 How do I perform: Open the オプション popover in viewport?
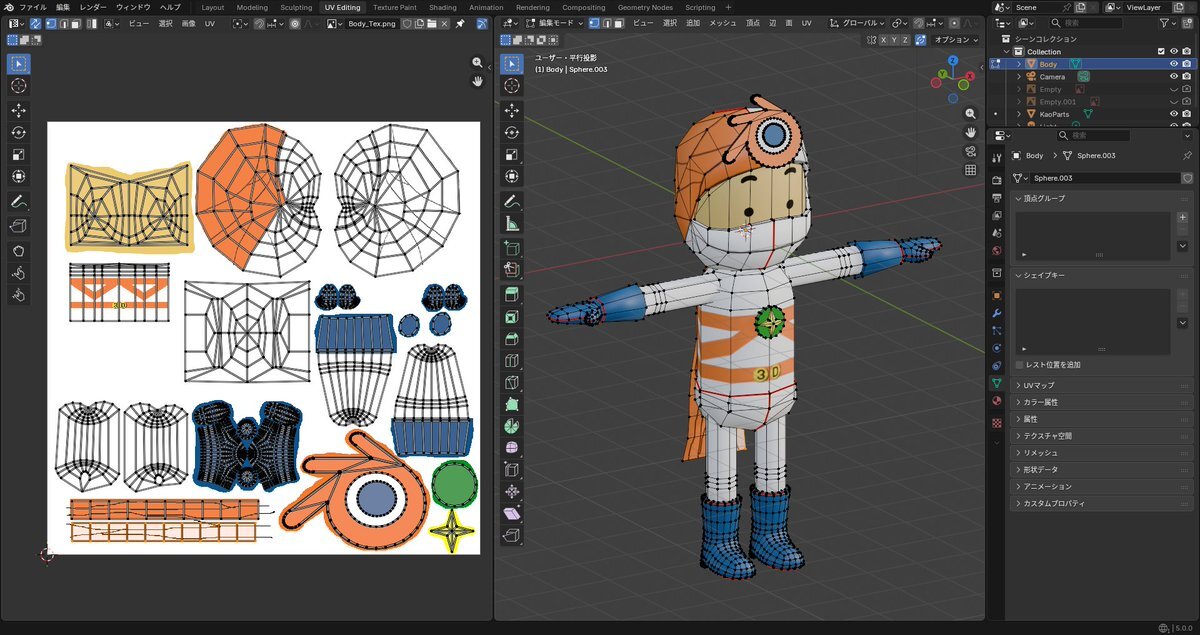tap(953, 40)
